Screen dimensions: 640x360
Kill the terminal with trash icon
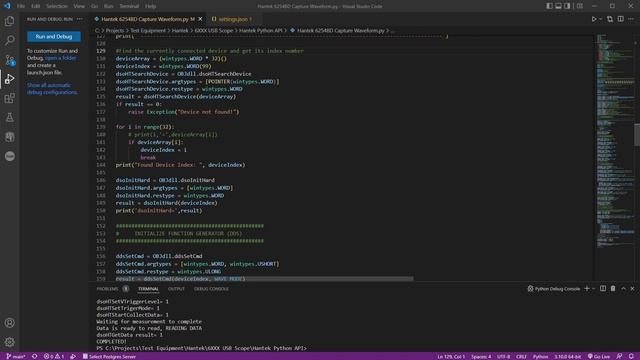(x=613, y=289)
